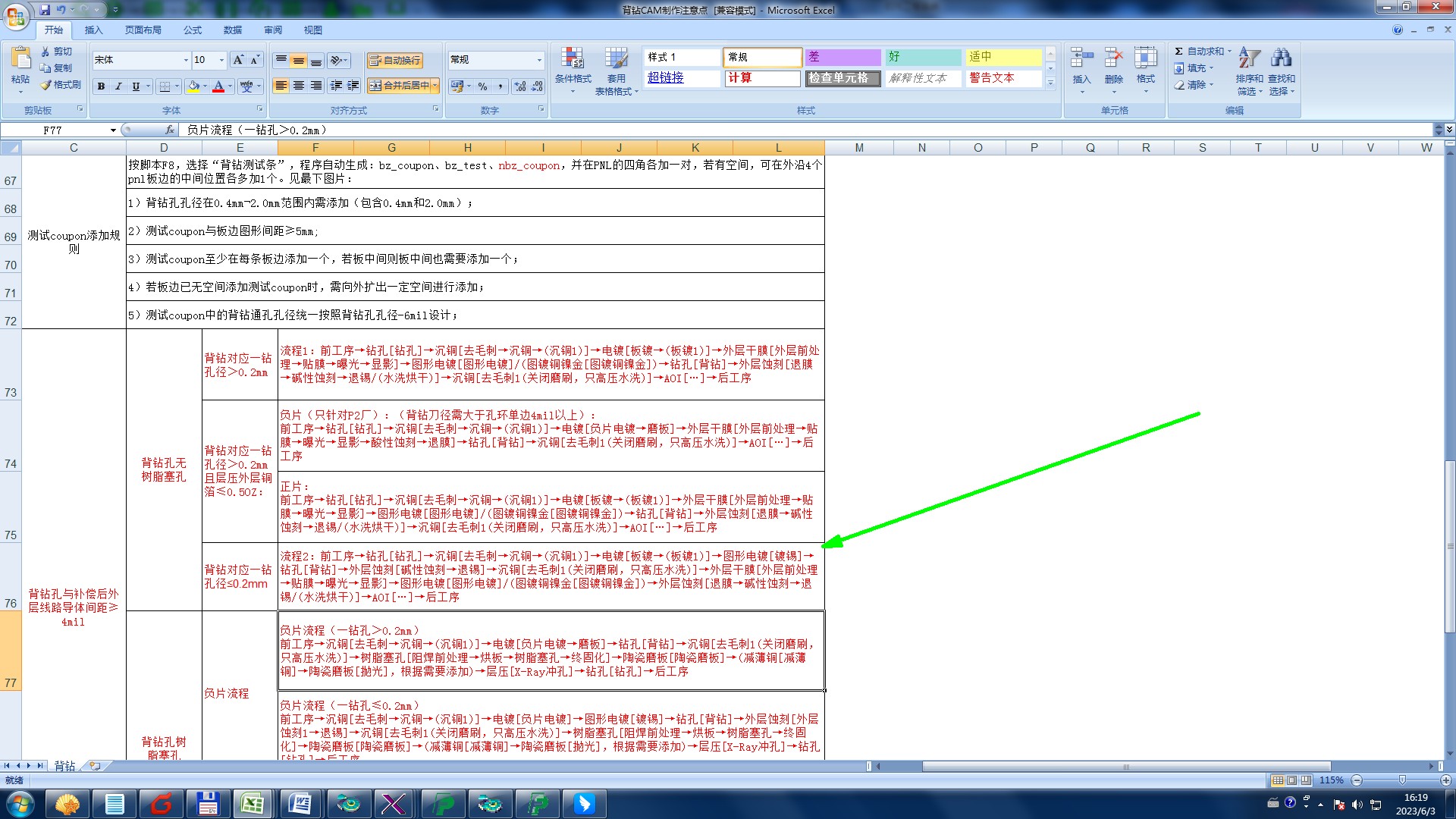This screenshot has height=819, width=1456.
Task: Open Find and Select binoculars icon
Action: pos(1281,58)
